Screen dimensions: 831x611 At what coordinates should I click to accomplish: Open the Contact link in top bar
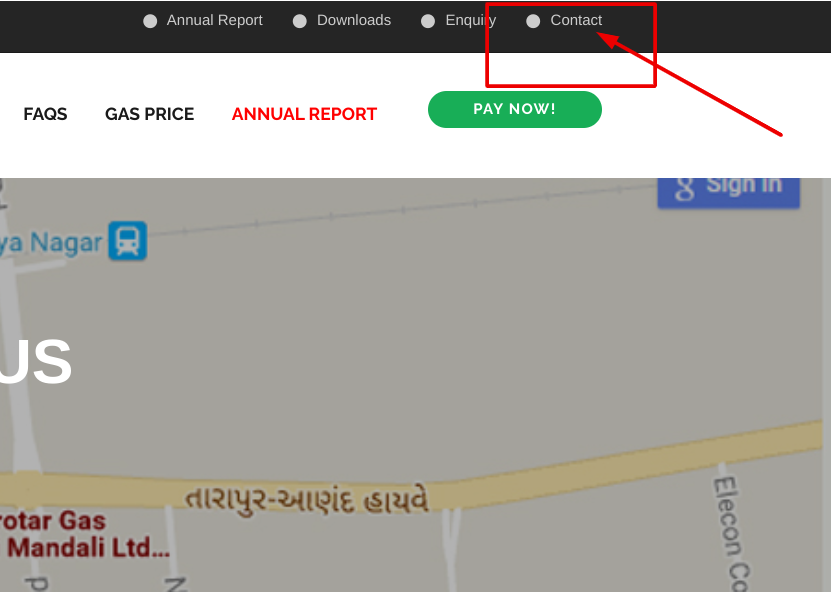click(x=576, y=20)
